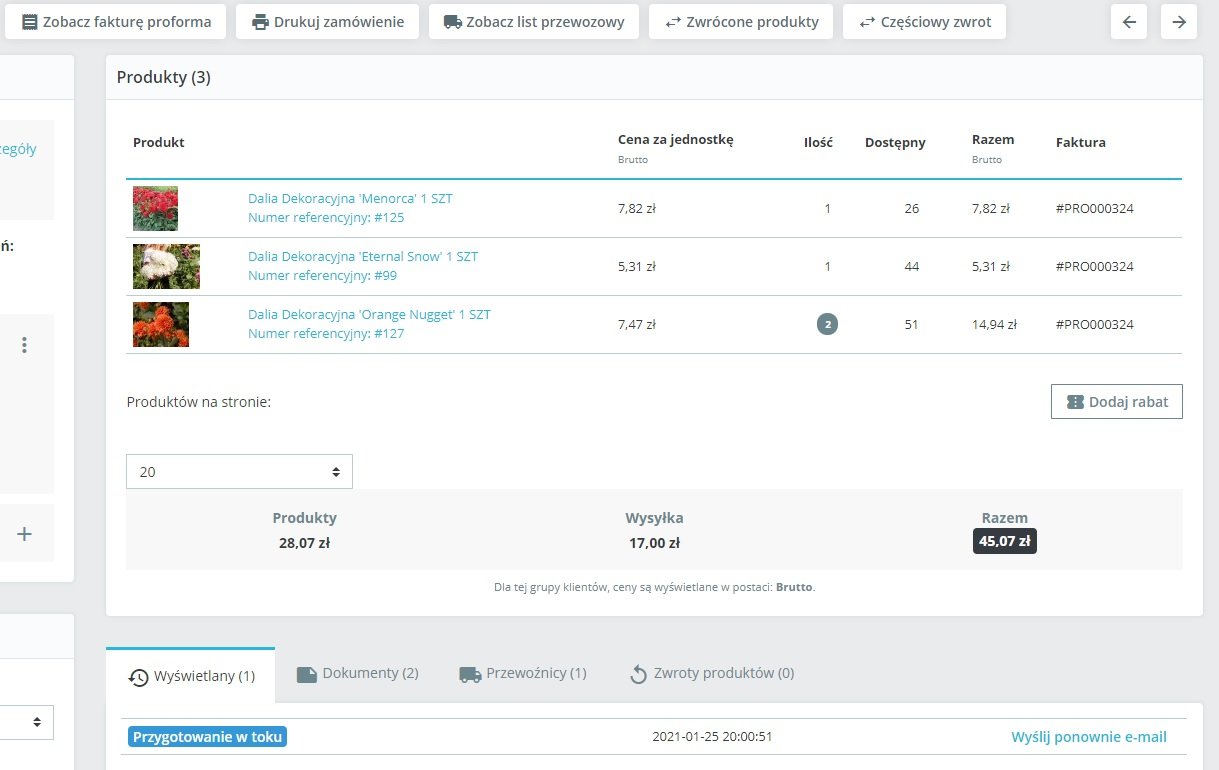Click the plus icon in left panel
The height and width of the screenshot is (770, 1219).
(x=24, y=534)
